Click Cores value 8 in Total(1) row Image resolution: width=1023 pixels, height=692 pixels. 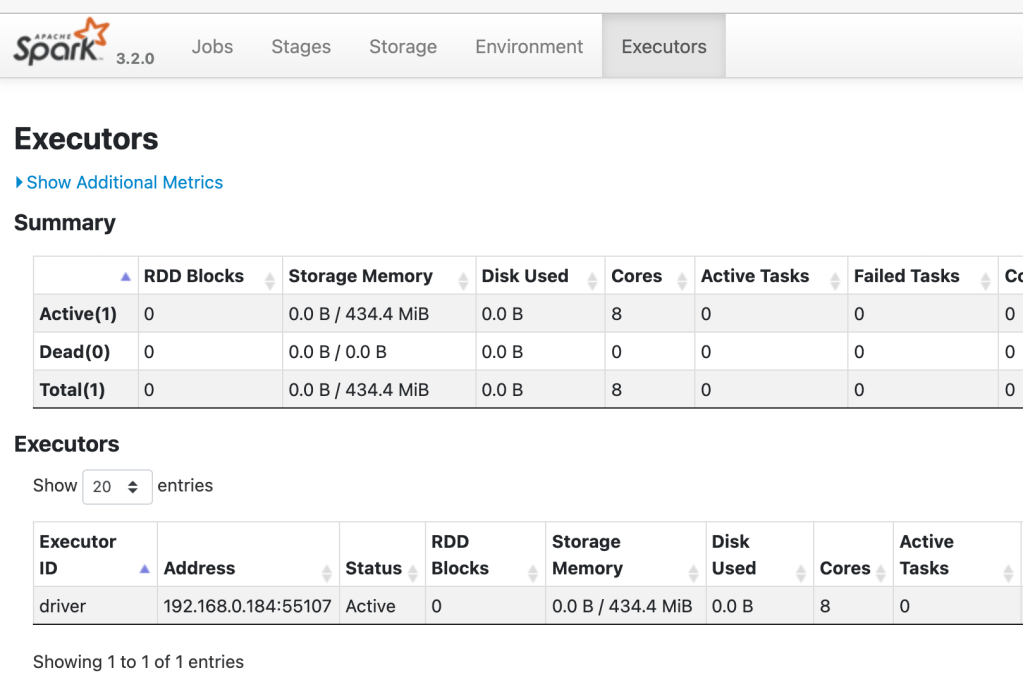[617, 389]
